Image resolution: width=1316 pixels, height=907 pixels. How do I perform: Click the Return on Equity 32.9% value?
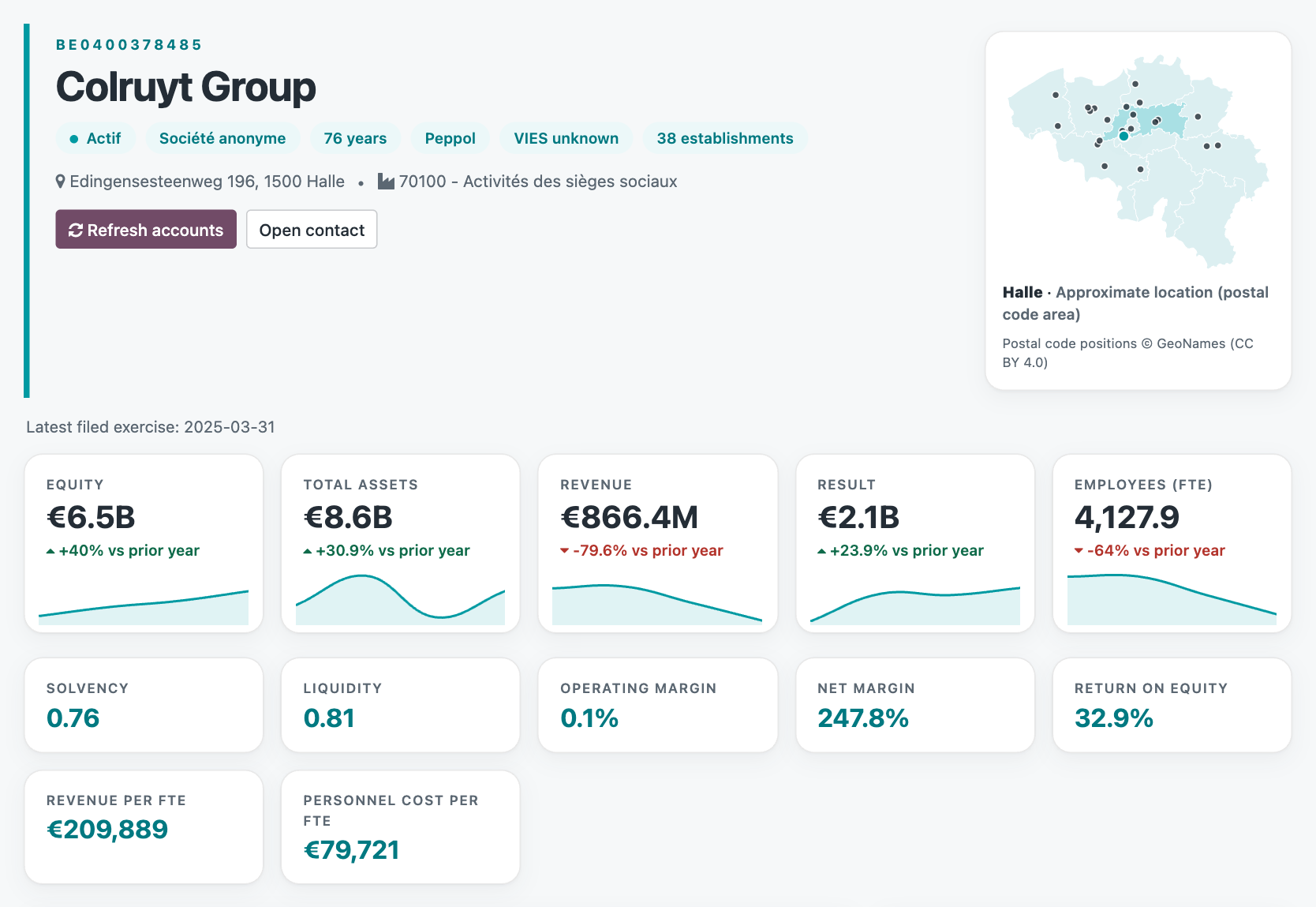pyautogui.click(x=1114, y=718)
